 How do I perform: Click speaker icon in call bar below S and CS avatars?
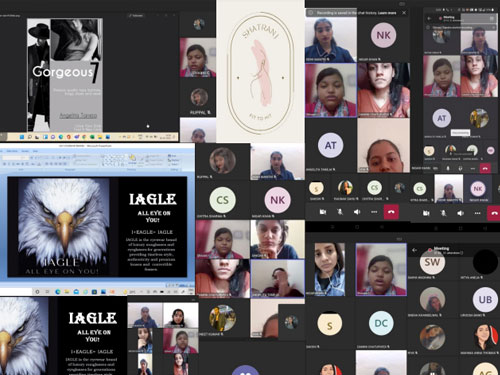coord(357,212)
